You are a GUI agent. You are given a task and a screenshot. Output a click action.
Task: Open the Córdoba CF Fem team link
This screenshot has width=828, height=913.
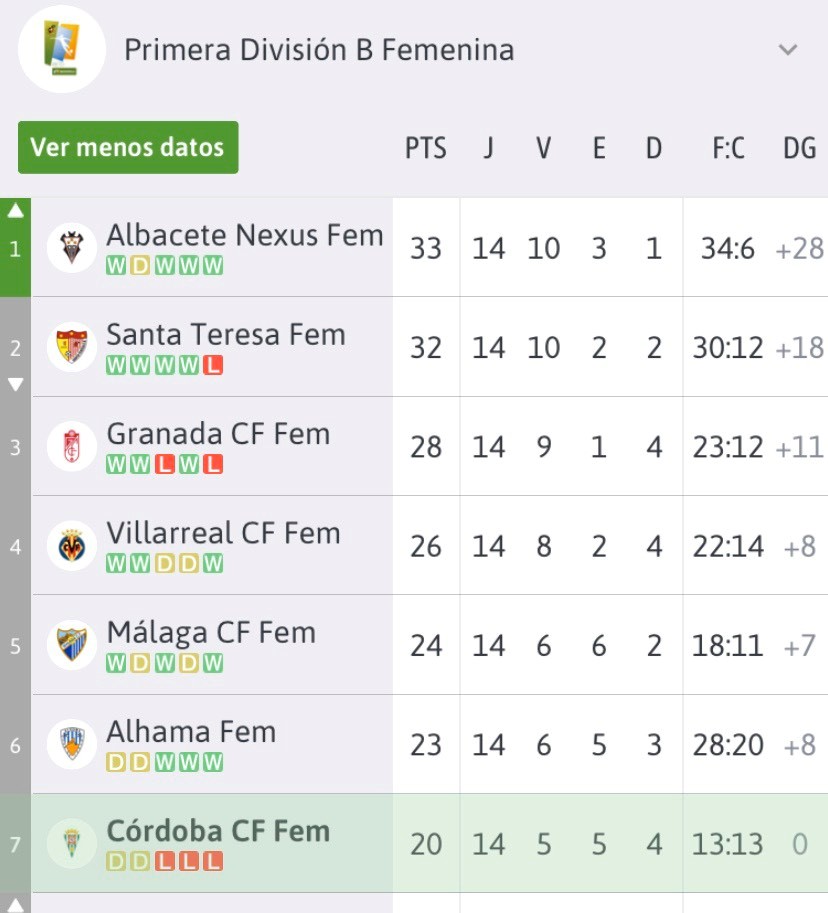coord(218,831)
